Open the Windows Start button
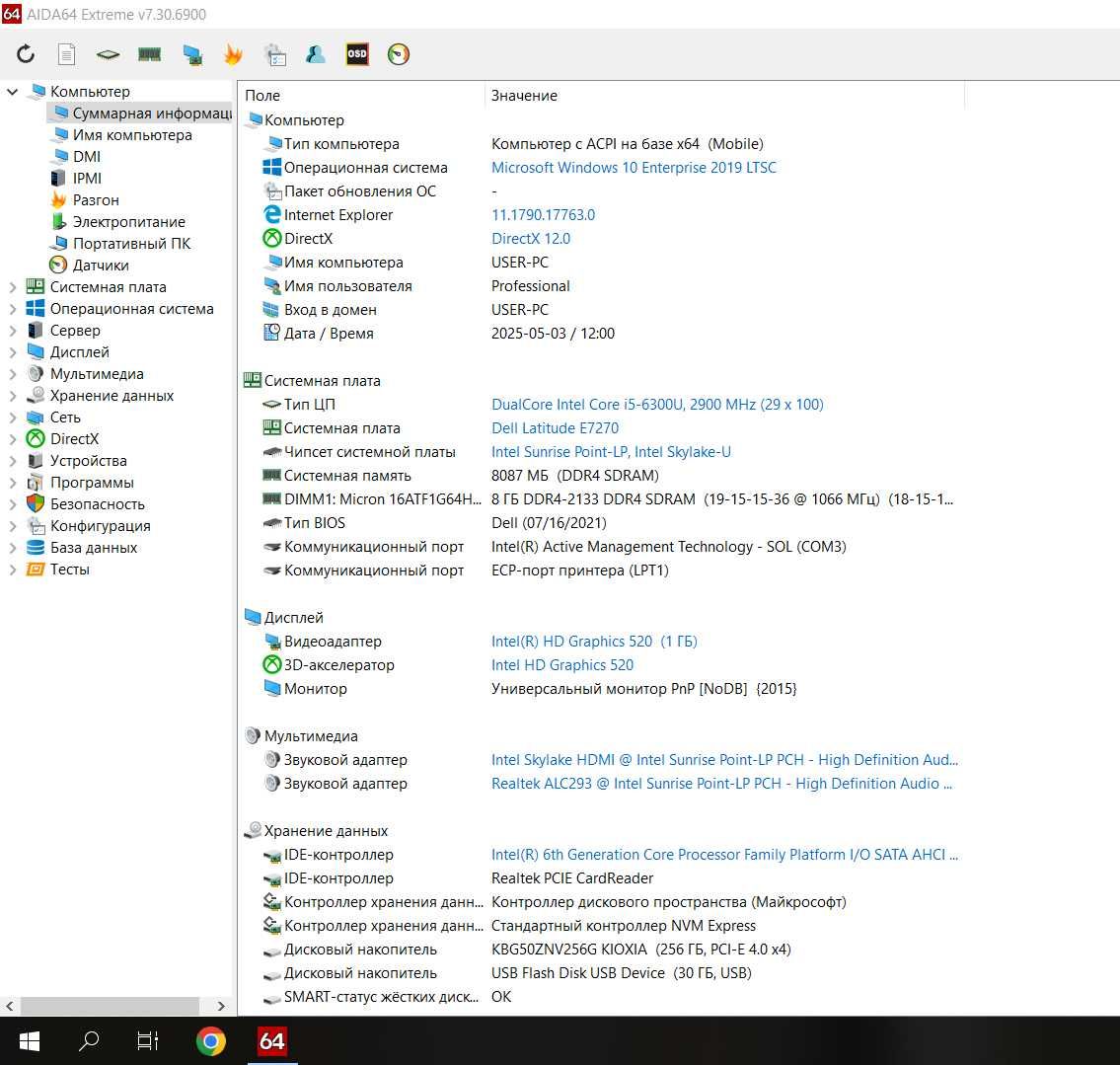The width and height of the screenshot is (1120, 1065). (29, 1041)
